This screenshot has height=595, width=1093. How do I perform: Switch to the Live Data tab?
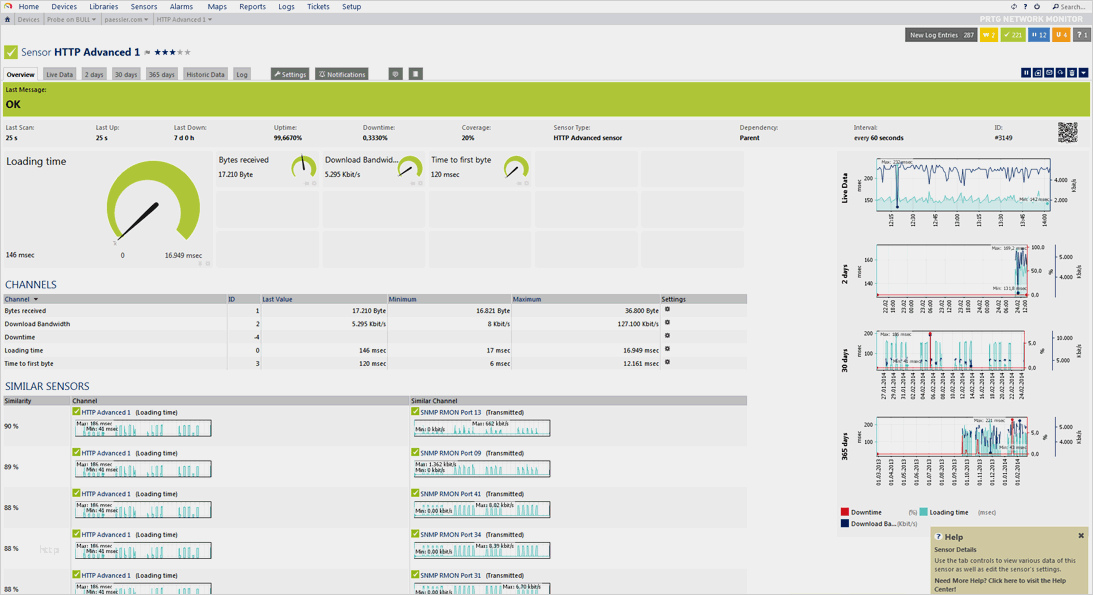59,75
